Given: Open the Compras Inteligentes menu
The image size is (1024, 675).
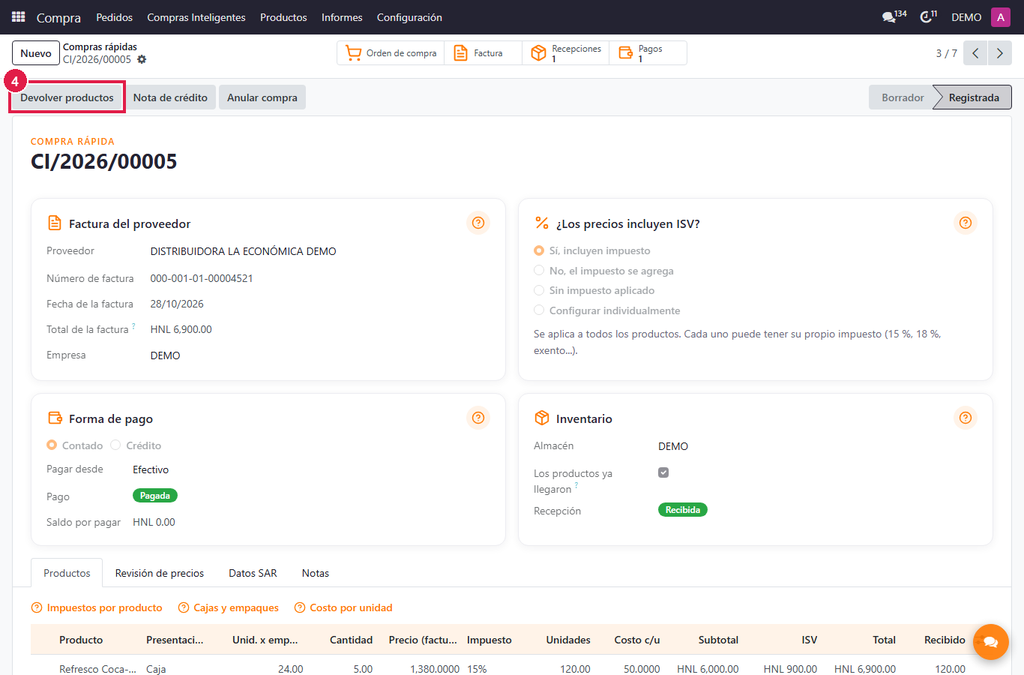Looking at the screenshot, I should tap(196, 17).
